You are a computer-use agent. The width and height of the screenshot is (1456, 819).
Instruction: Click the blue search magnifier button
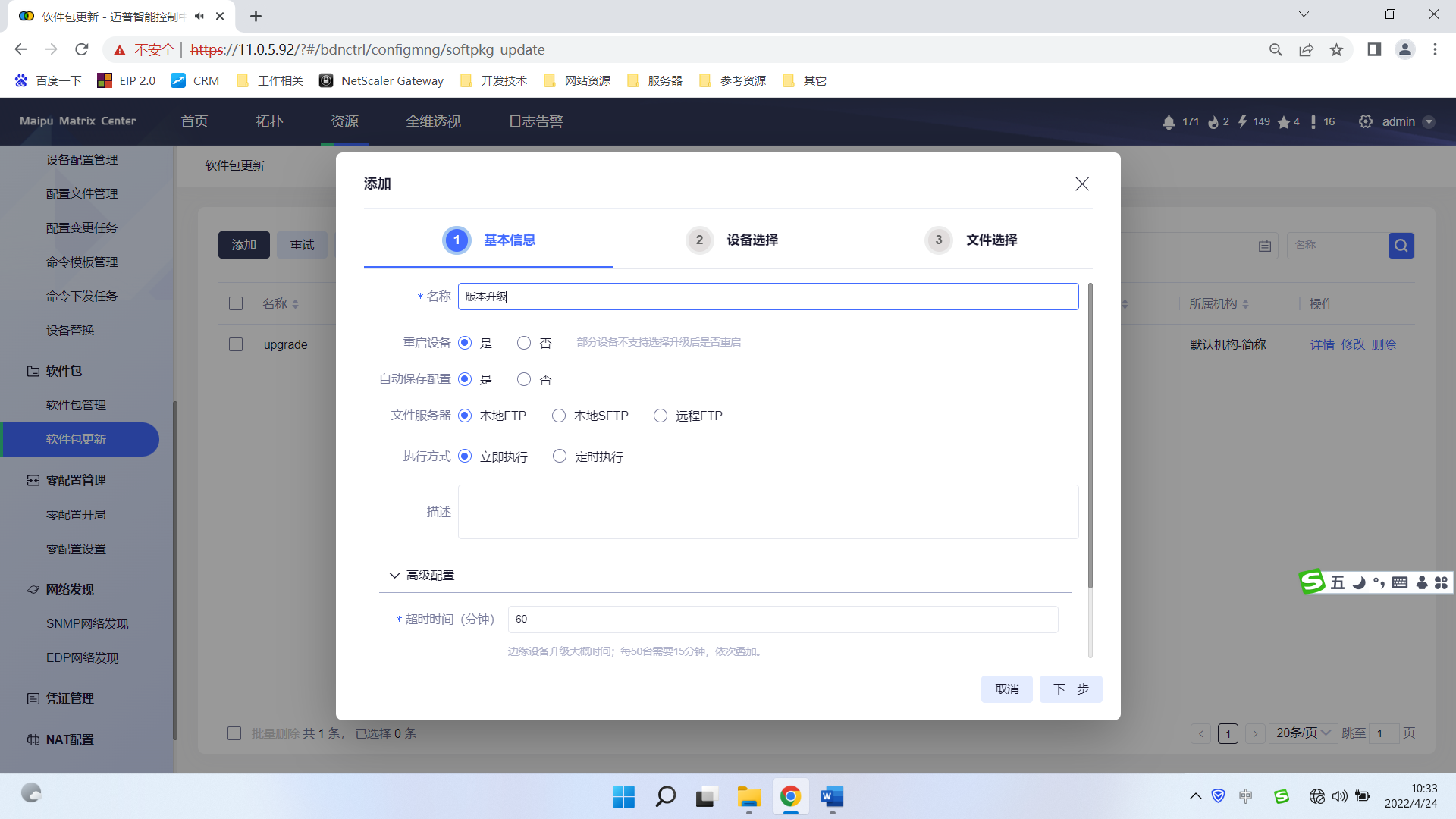[x=1401, y=246]
